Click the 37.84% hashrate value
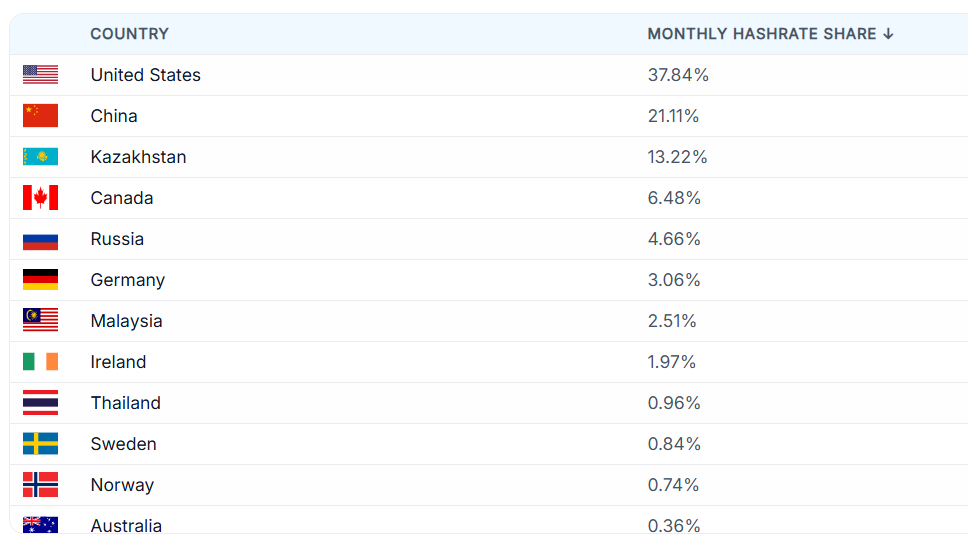Screen dimensions: 968x545 678,75
